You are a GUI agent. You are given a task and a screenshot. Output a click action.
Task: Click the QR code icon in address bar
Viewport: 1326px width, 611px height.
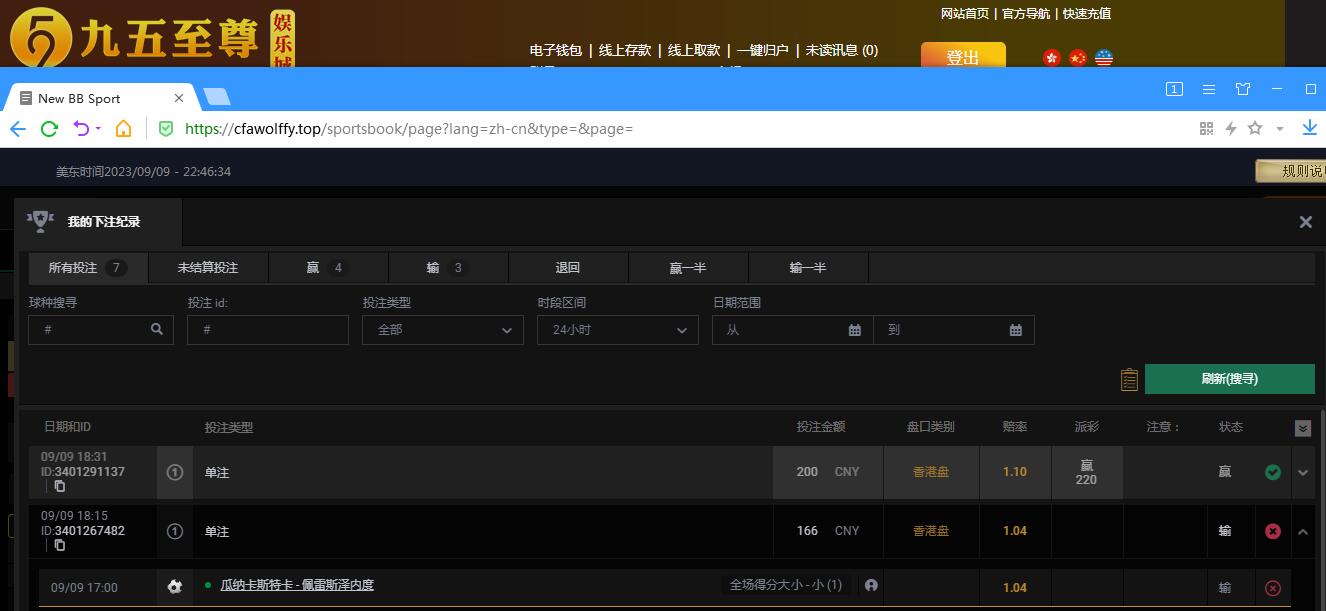[1206, 128]
